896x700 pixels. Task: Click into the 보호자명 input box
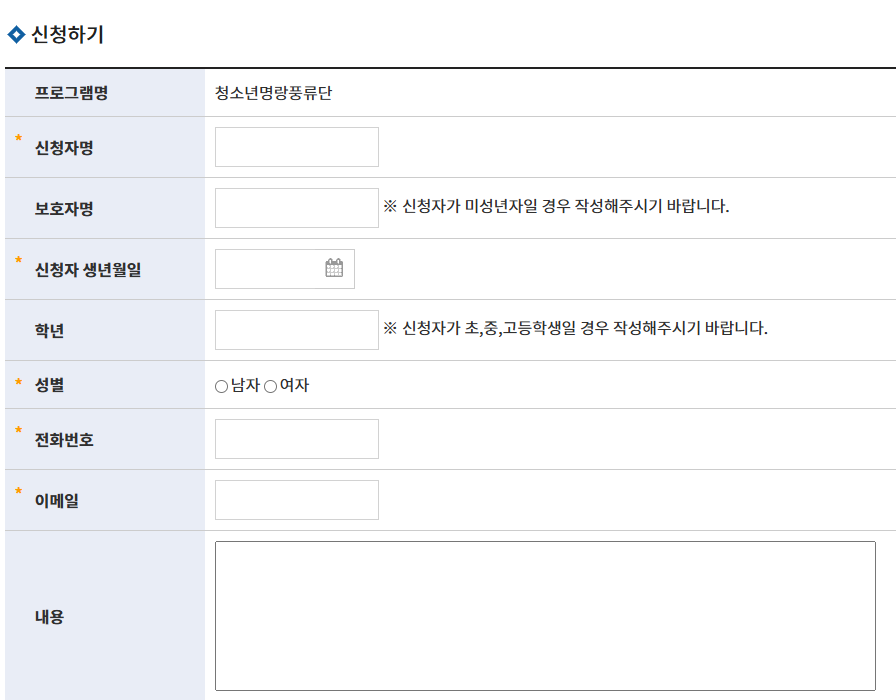[297, 208]
